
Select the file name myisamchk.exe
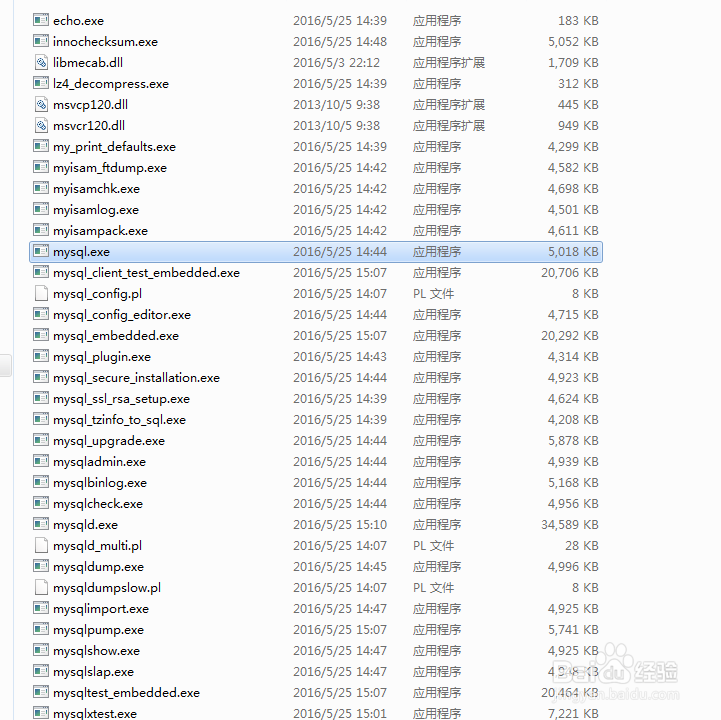click(x=97, y=189)
